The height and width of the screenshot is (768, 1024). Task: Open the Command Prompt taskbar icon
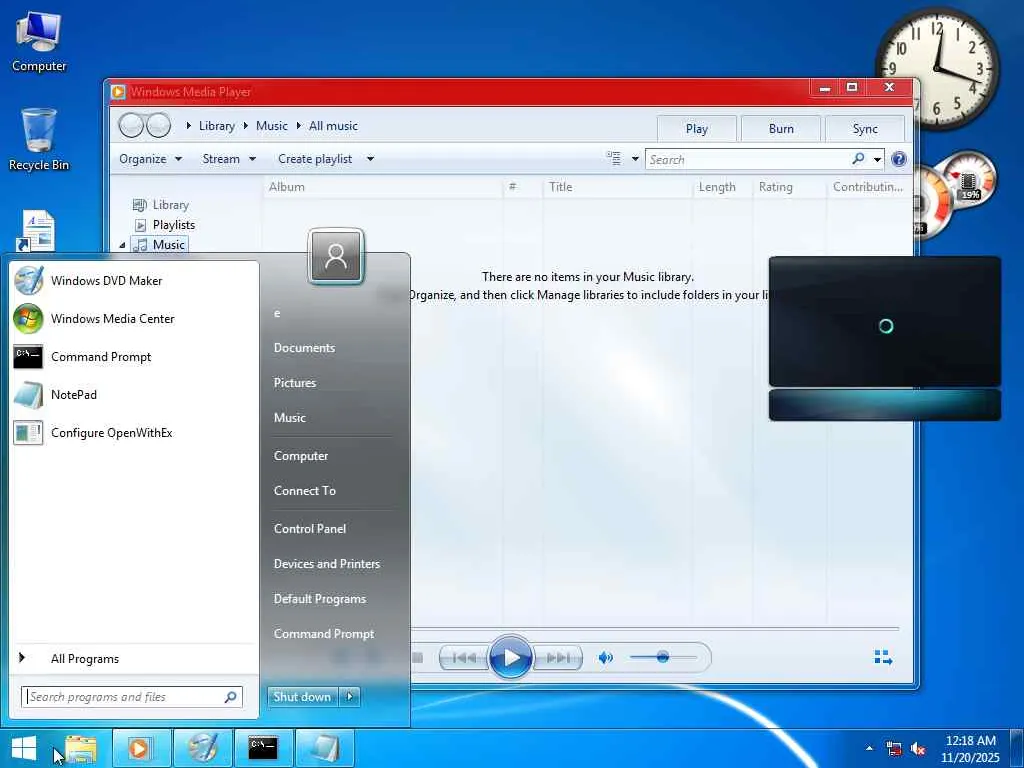coord(264,748)
